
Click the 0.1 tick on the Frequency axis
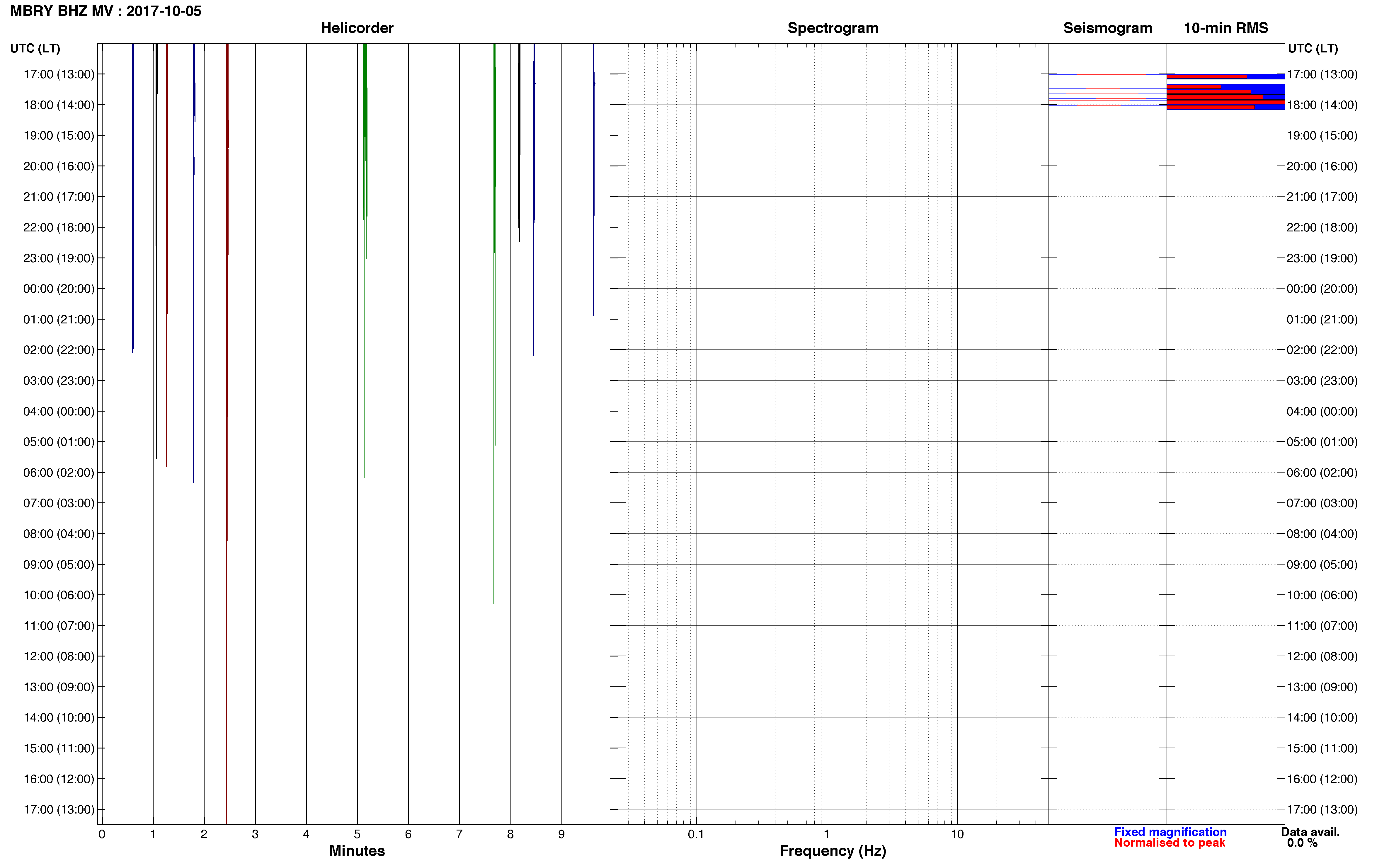point(696,834)
